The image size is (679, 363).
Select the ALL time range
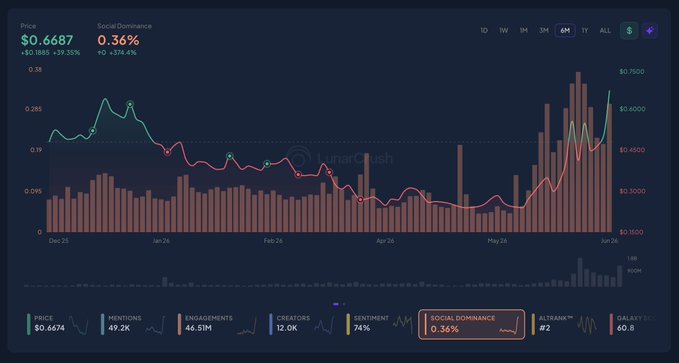pyautogui.click(x=605, y=31)
